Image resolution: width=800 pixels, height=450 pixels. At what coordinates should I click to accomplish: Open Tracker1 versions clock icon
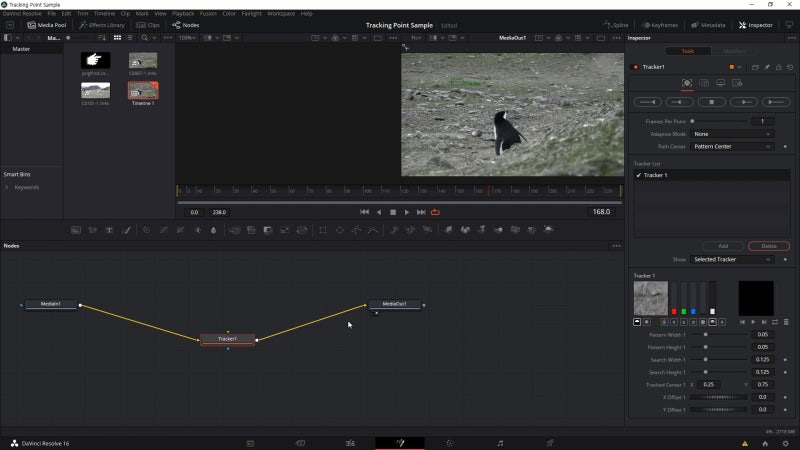pos(790,67)
